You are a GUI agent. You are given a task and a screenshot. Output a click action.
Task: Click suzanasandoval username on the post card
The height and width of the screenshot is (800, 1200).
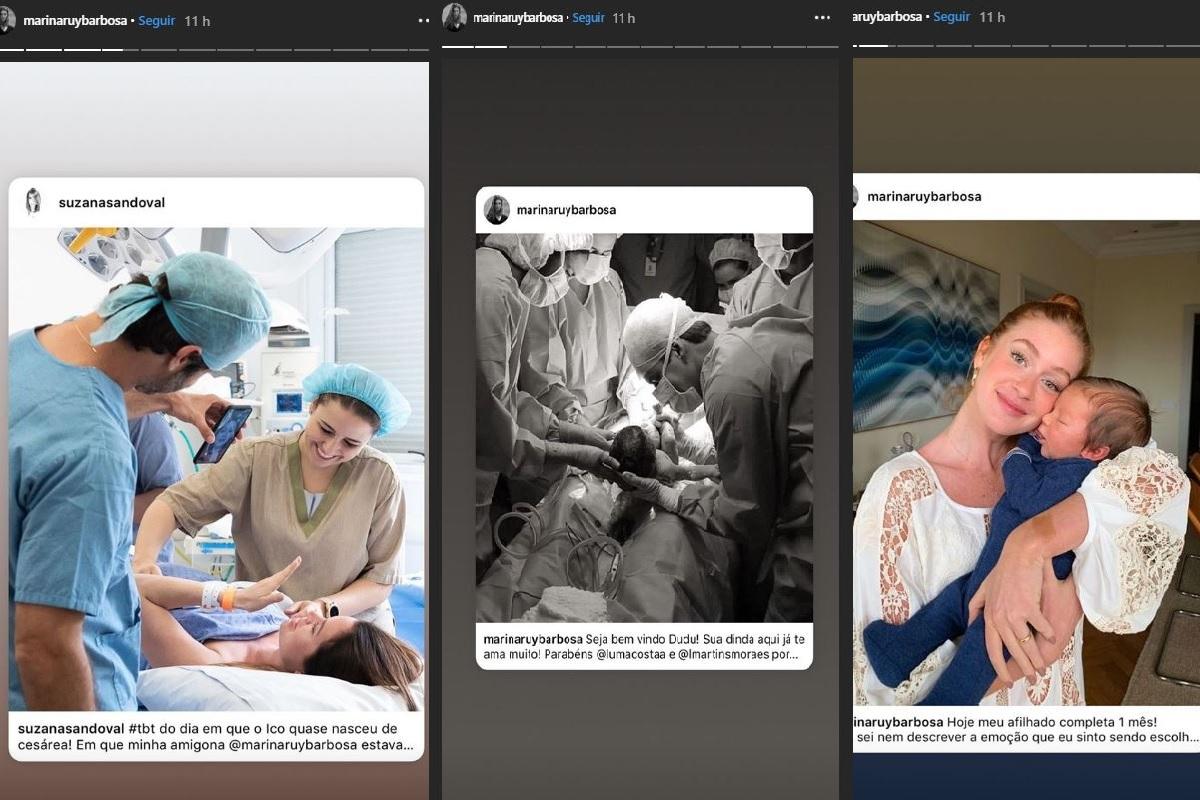pyautogui.click(x=111, y=203)
